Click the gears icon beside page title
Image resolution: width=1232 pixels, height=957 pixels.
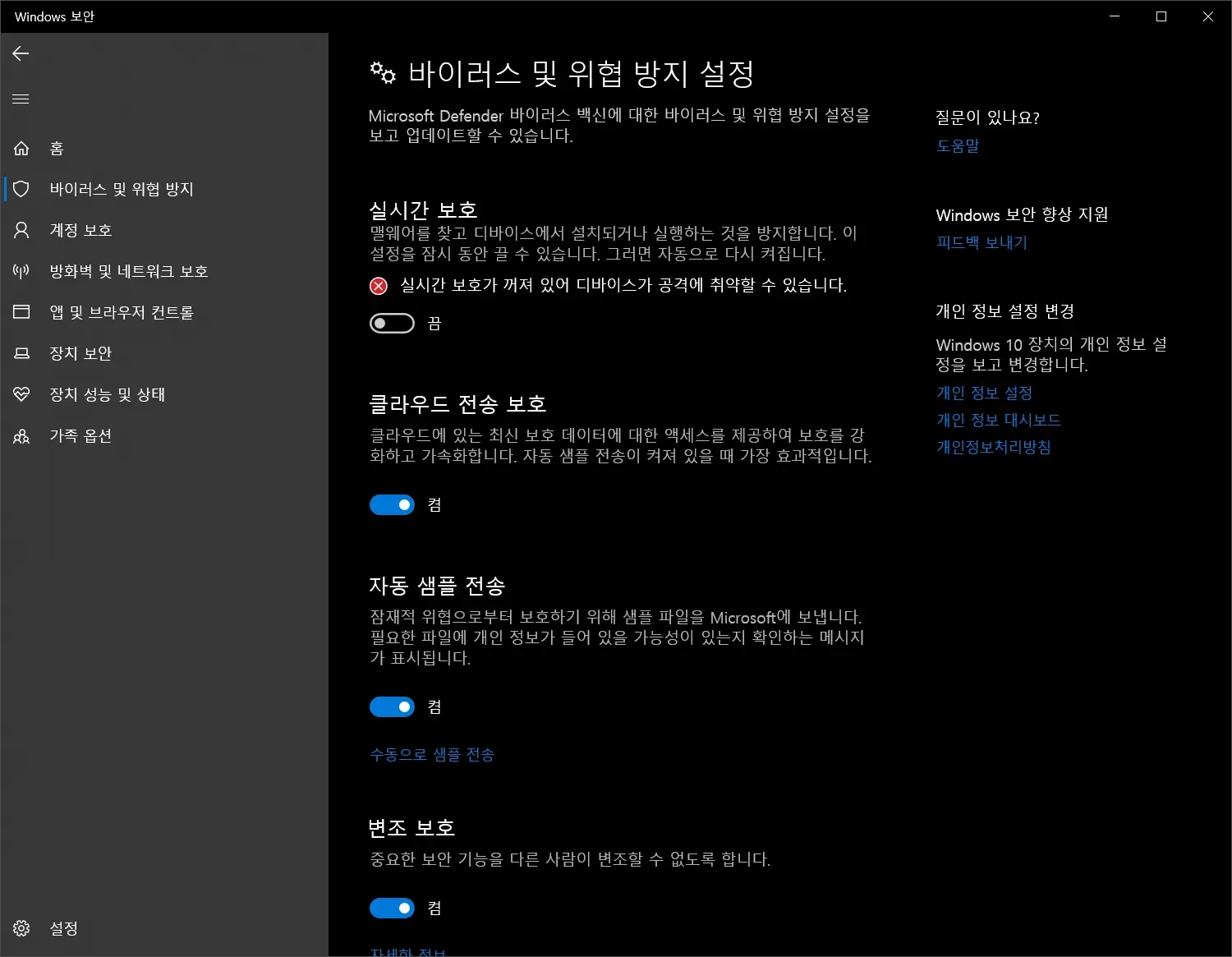click(383, 73)
